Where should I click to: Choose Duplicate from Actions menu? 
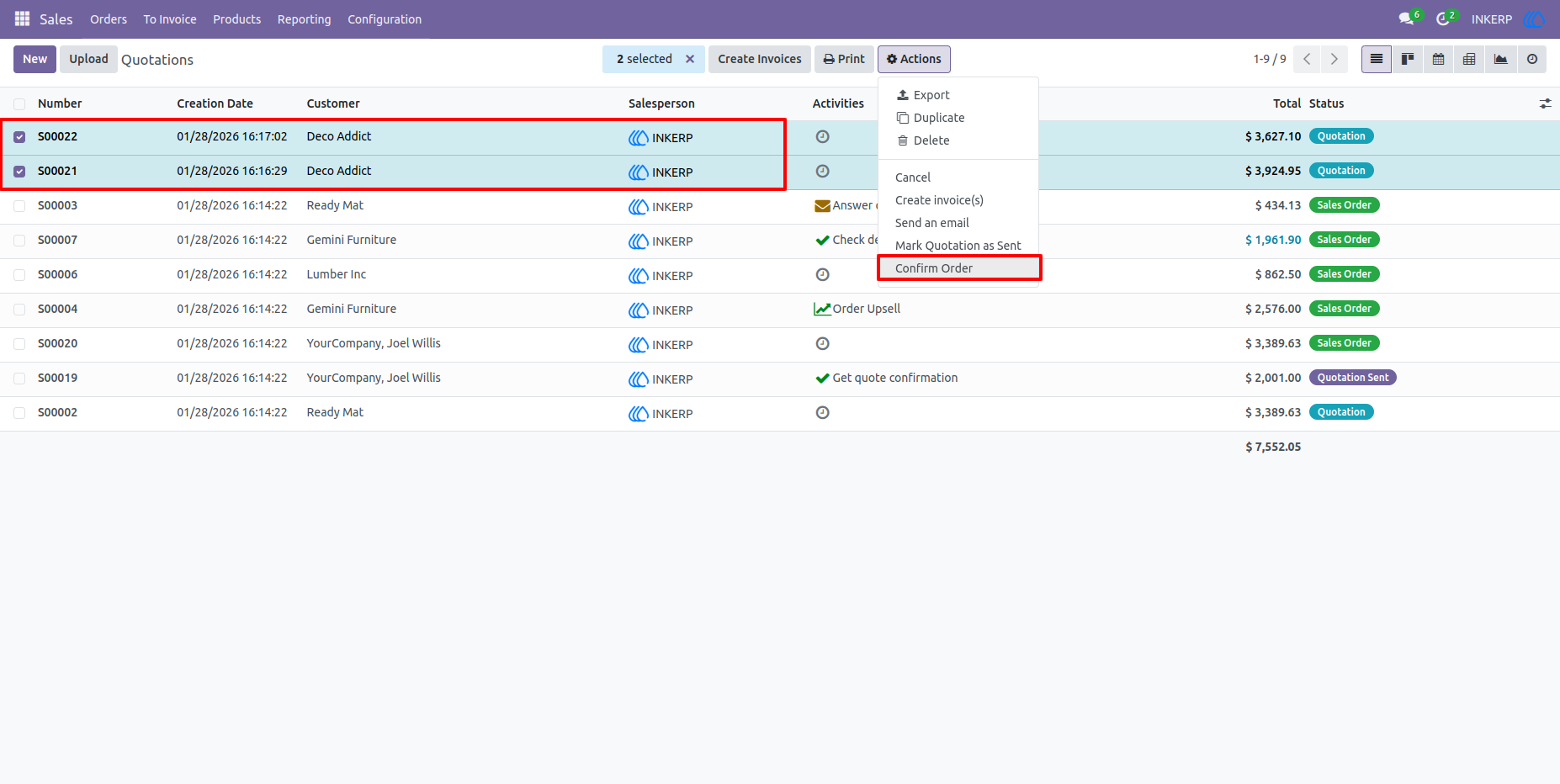click(958, 118)
